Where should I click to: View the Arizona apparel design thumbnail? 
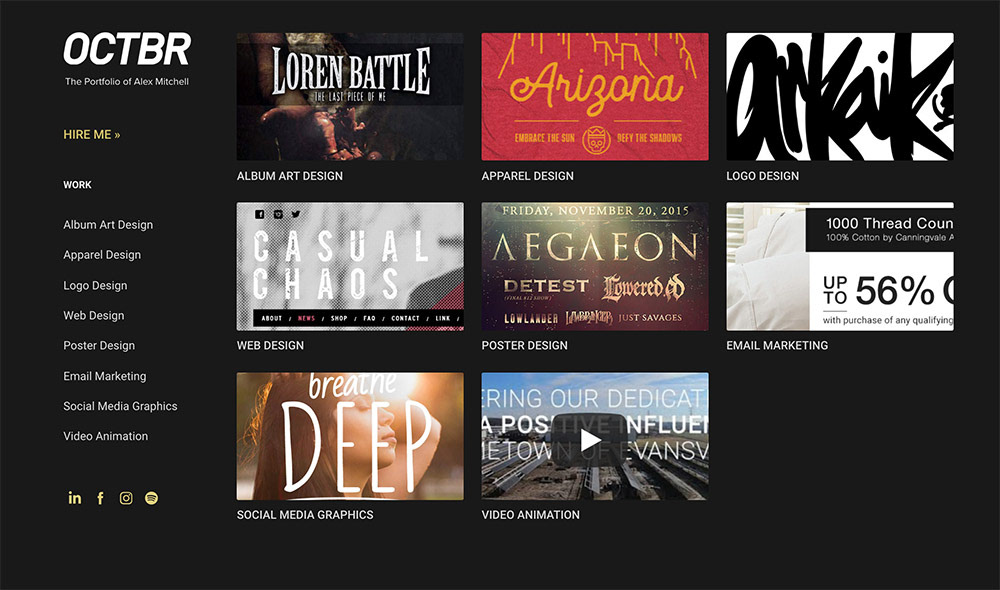(595, 97)
